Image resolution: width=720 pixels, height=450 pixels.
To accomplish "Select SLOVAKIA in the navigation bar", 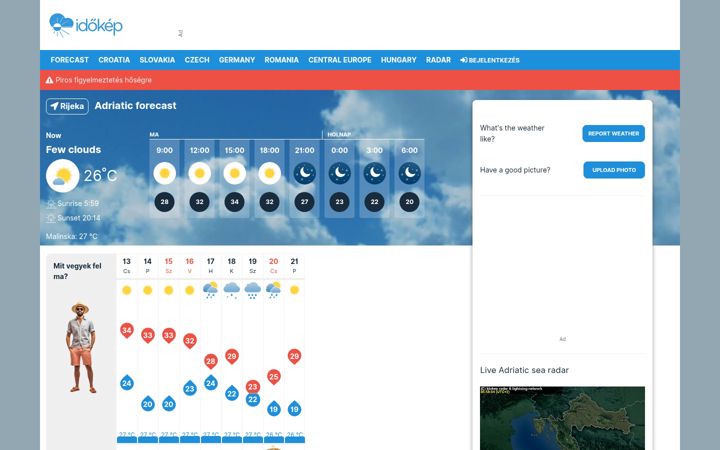I will (157, 60).
